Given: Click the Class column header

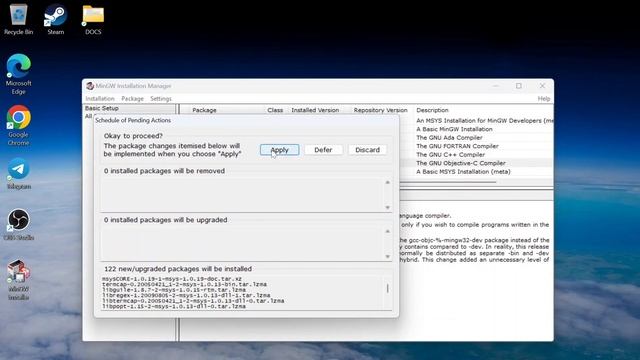Looking at the screenshot, I should pyautogui.click(x=275, y=110).
